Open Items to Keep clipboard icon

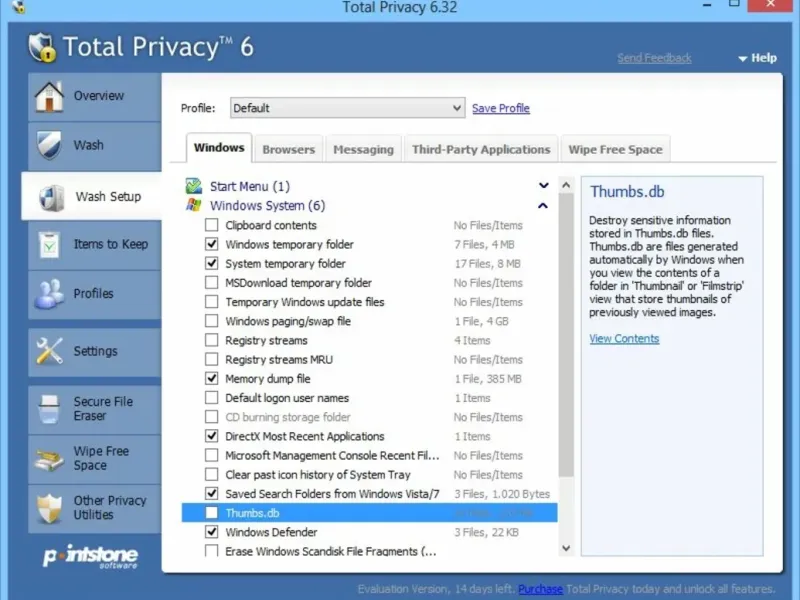[x=49, y=244]
